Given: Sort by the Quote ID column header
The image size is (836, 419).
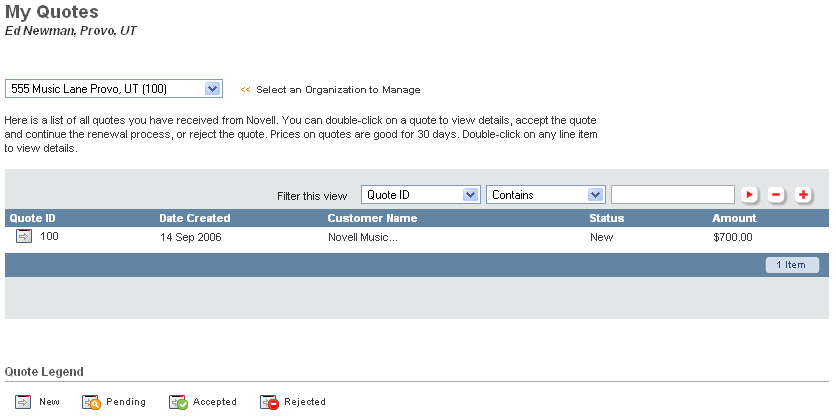Looking at the screenshot, I should tap(33, 218).
